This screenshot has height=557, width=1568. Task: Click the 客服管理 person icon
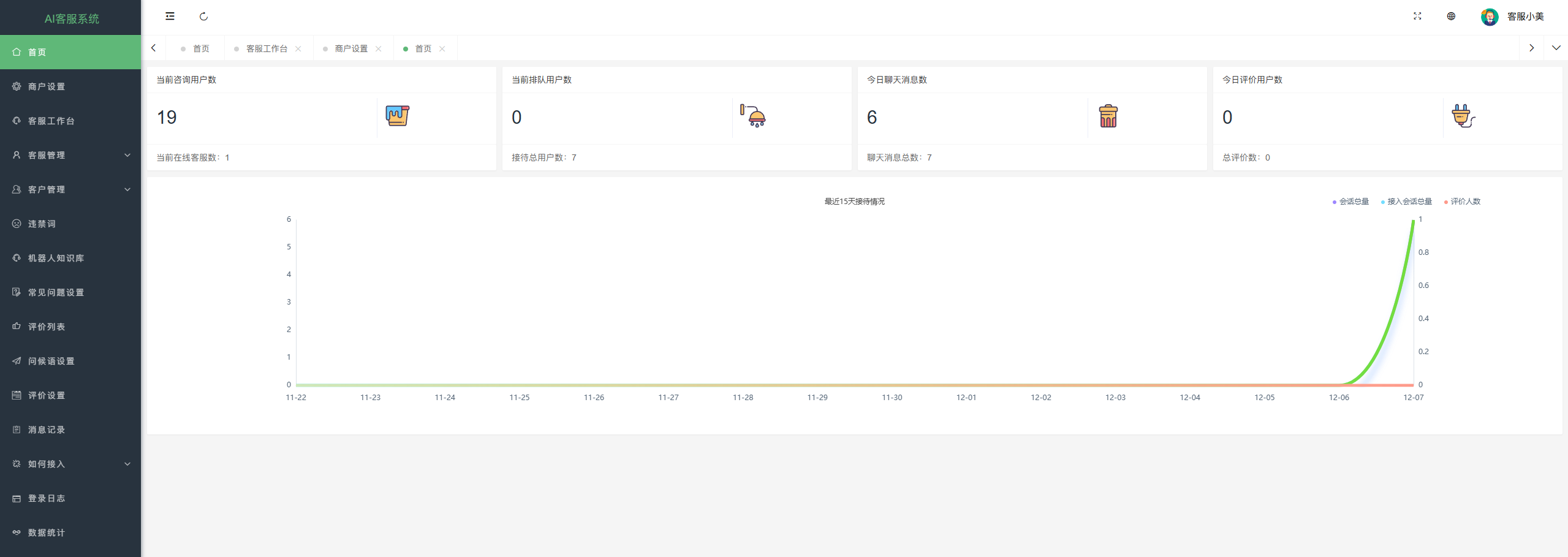pos(17,155)
